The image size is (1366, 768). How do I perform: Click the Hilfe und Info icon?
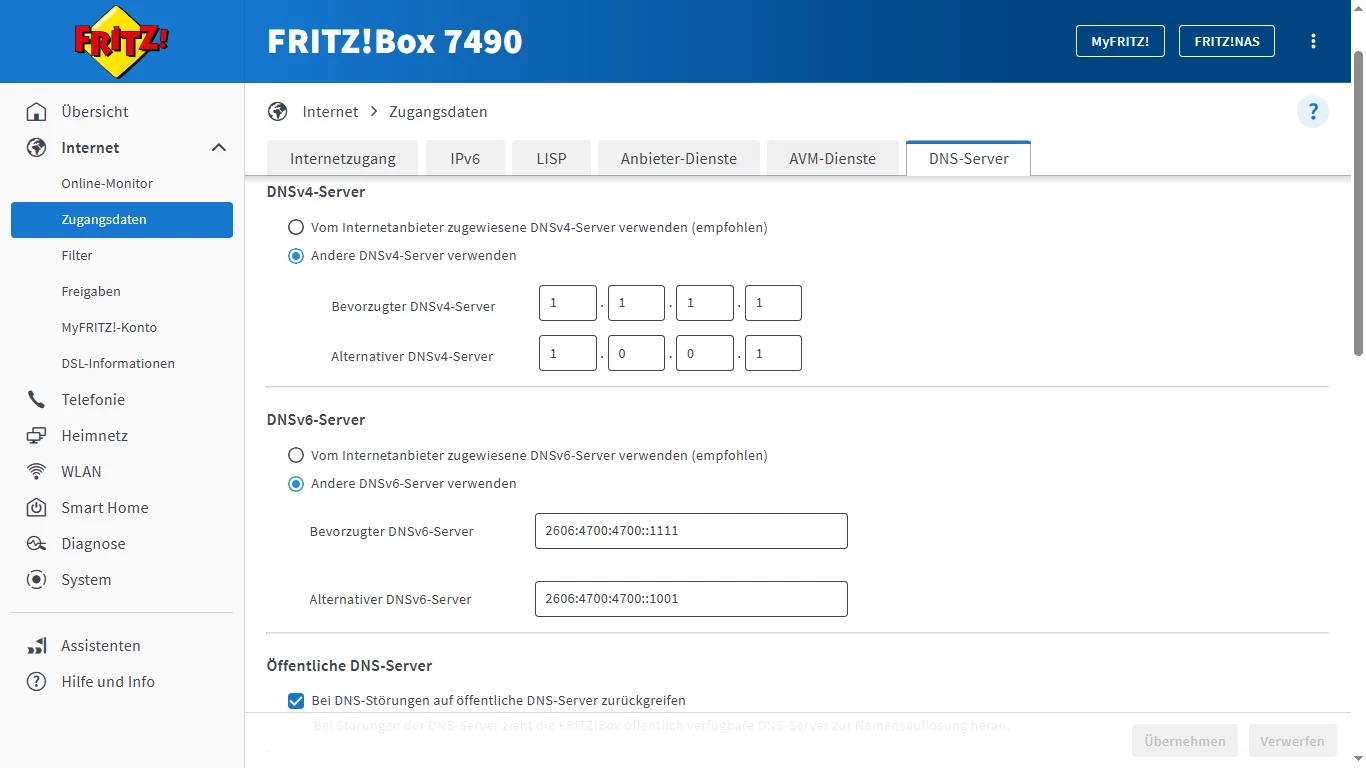tap(37, 682)
